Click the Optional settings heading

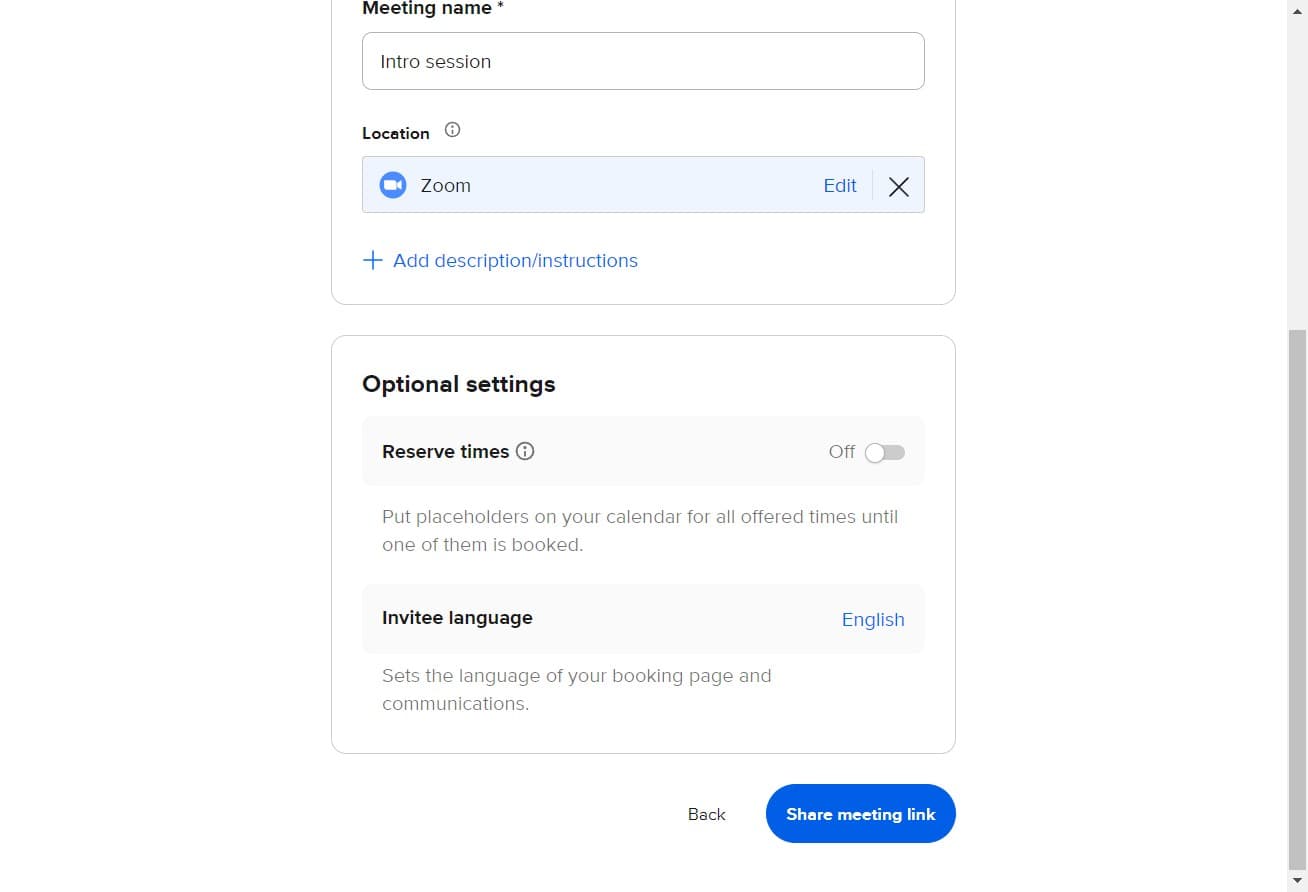click(458, 384)
